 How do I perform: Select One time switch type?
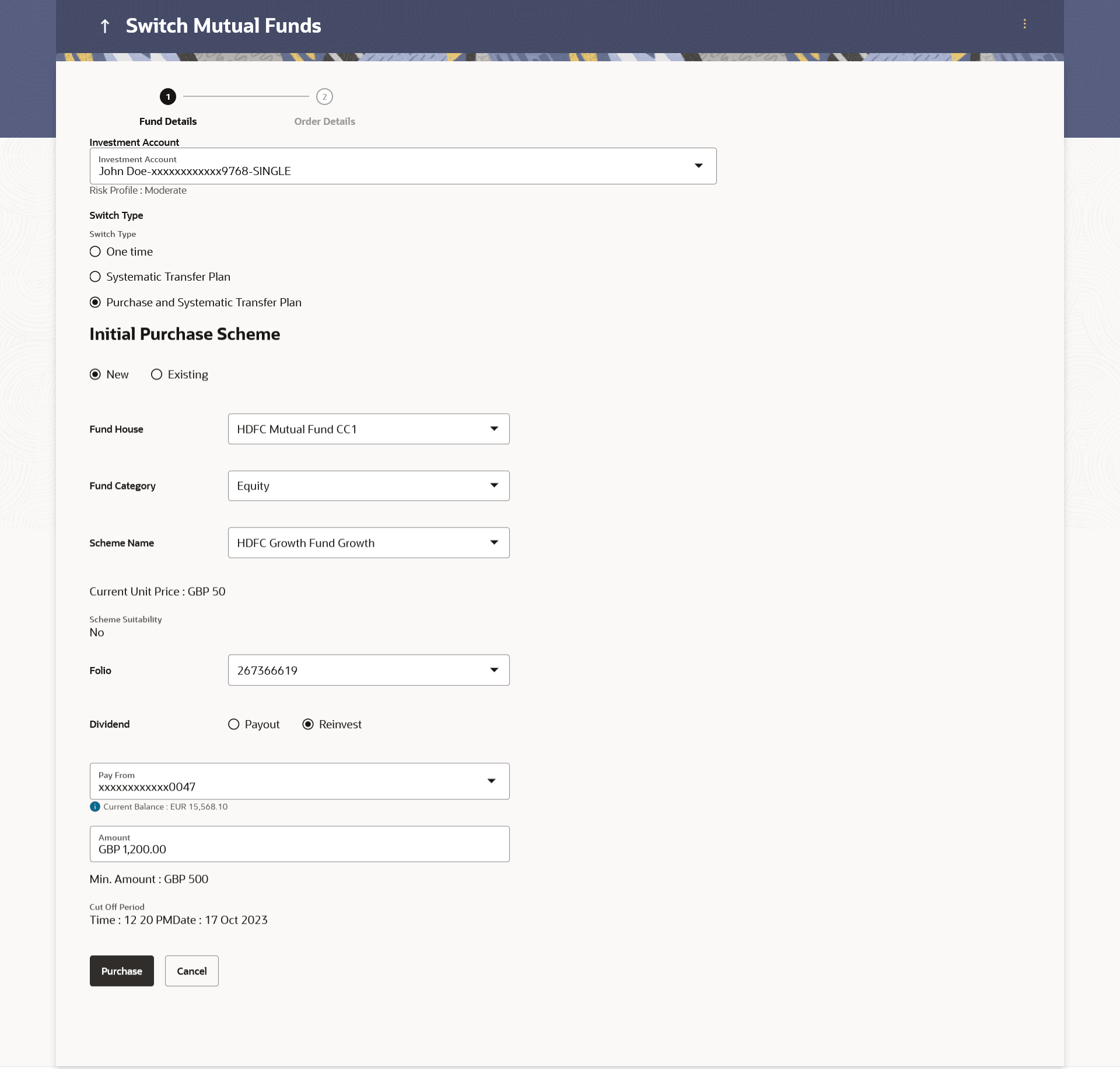pyautogui.click(x=95, y=251)
